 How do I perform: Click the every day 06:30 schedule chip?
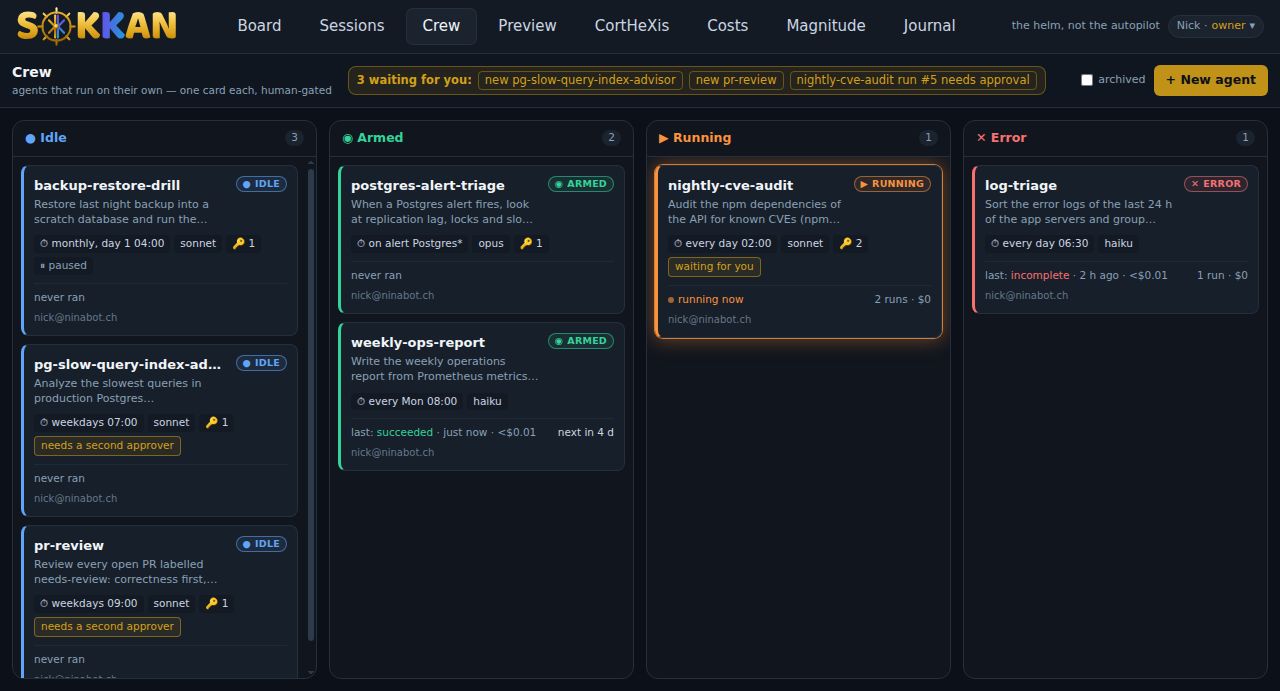1038,243
